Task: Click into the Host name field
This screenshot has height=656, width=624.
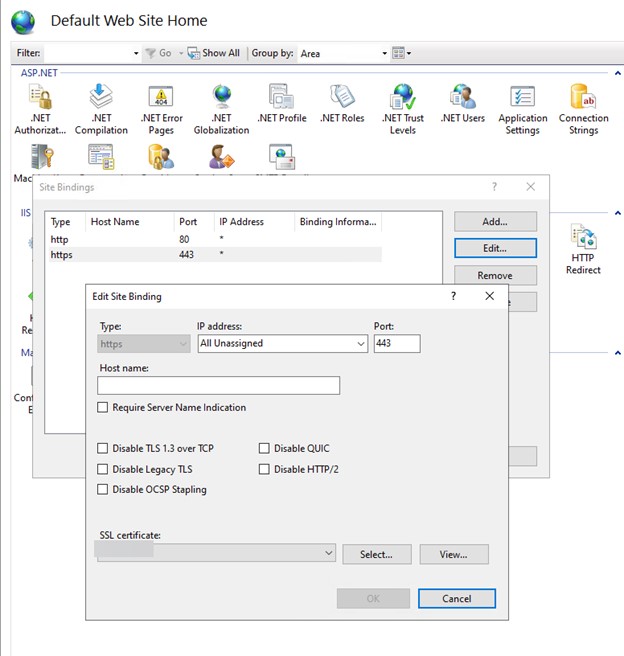Action: [218, 385]
